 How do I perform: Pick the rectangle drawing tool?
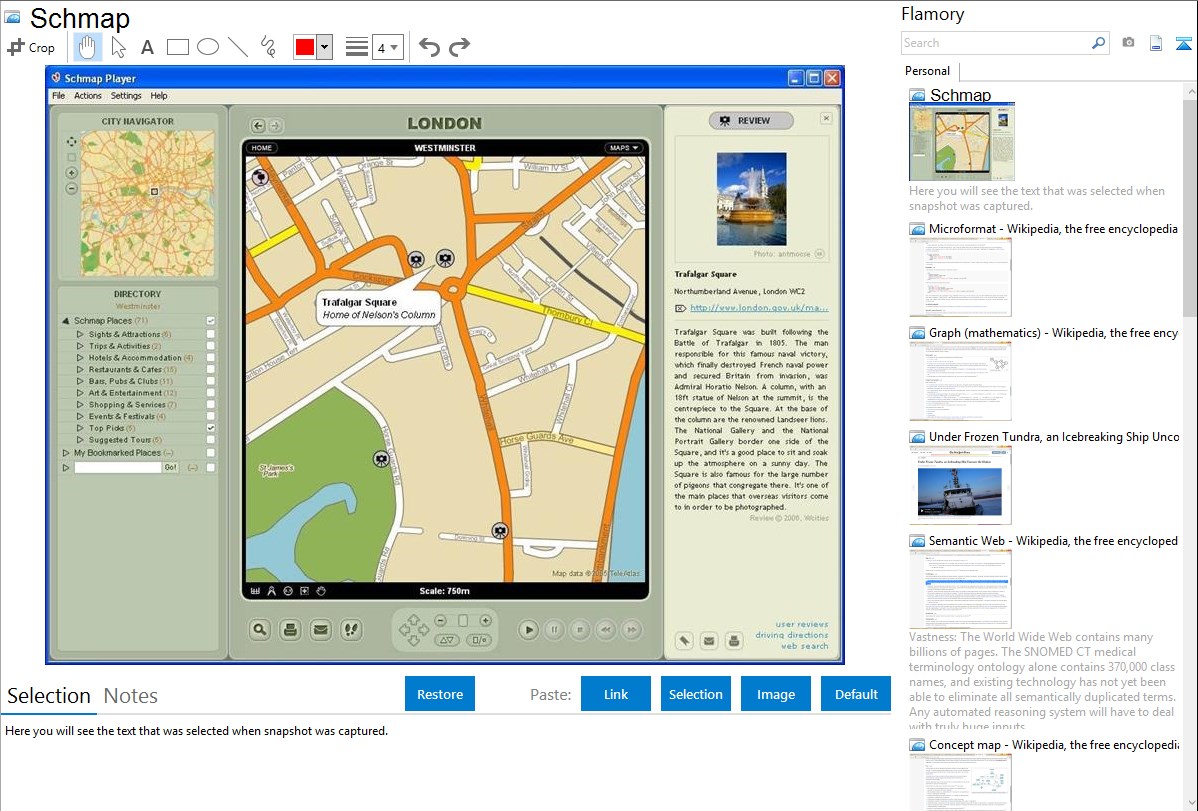click(177, 47)
